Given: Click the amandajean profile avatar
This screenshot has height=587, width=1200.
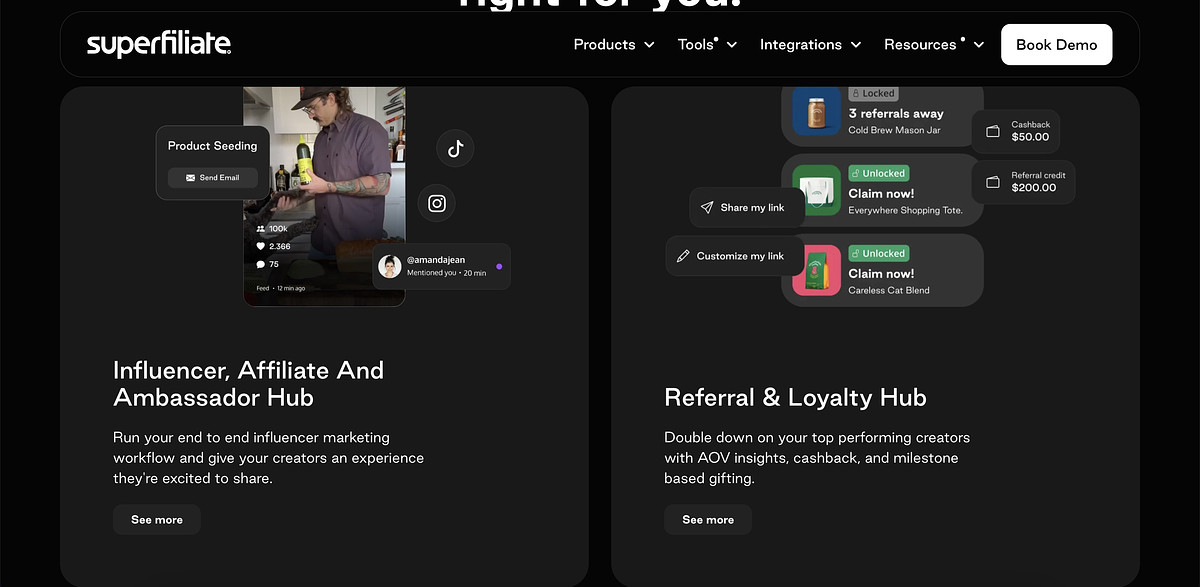Looking at the screenshot, I should tap(390, 266).
